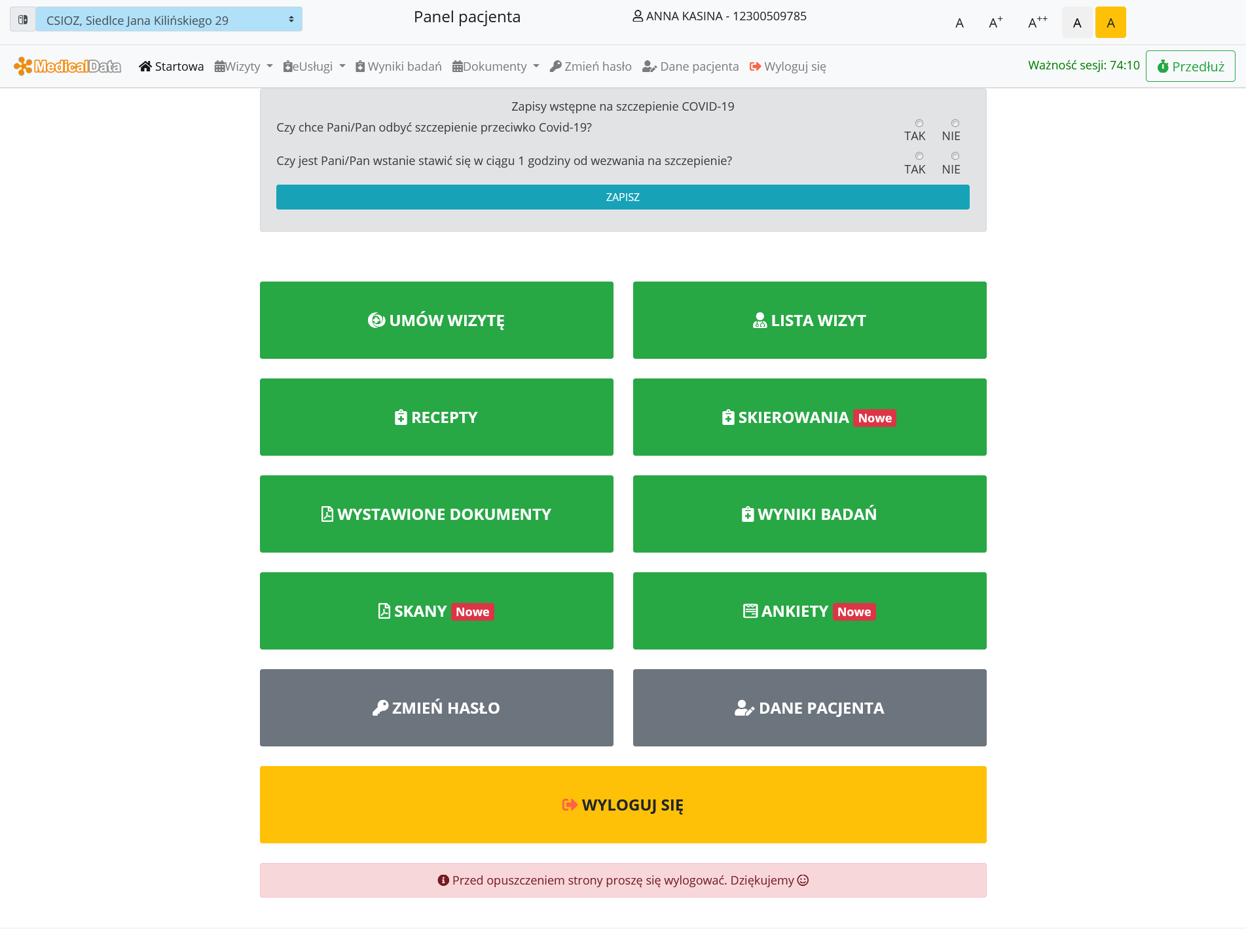Click the clipboard icon beside Wyniki badań in navbar
The width and height of the screenshot is (1246, 952).
[x=360, y=66]
